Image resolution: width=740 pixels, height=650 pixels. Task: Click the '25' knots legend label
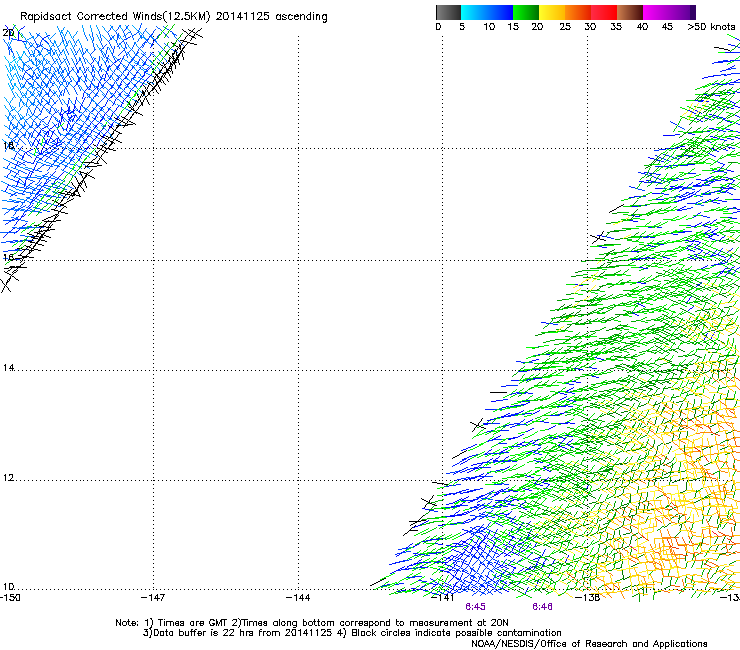click(x=565, y=27)
